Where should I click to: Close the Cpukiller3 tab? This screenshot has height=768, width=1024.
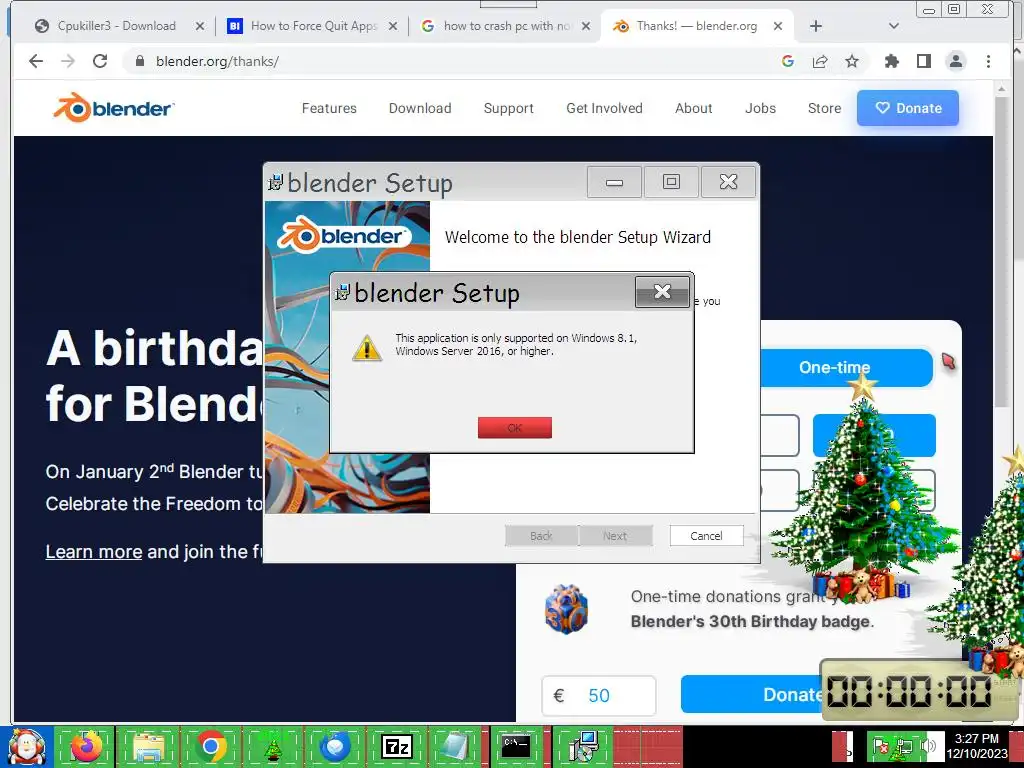(x=200, y=26)
